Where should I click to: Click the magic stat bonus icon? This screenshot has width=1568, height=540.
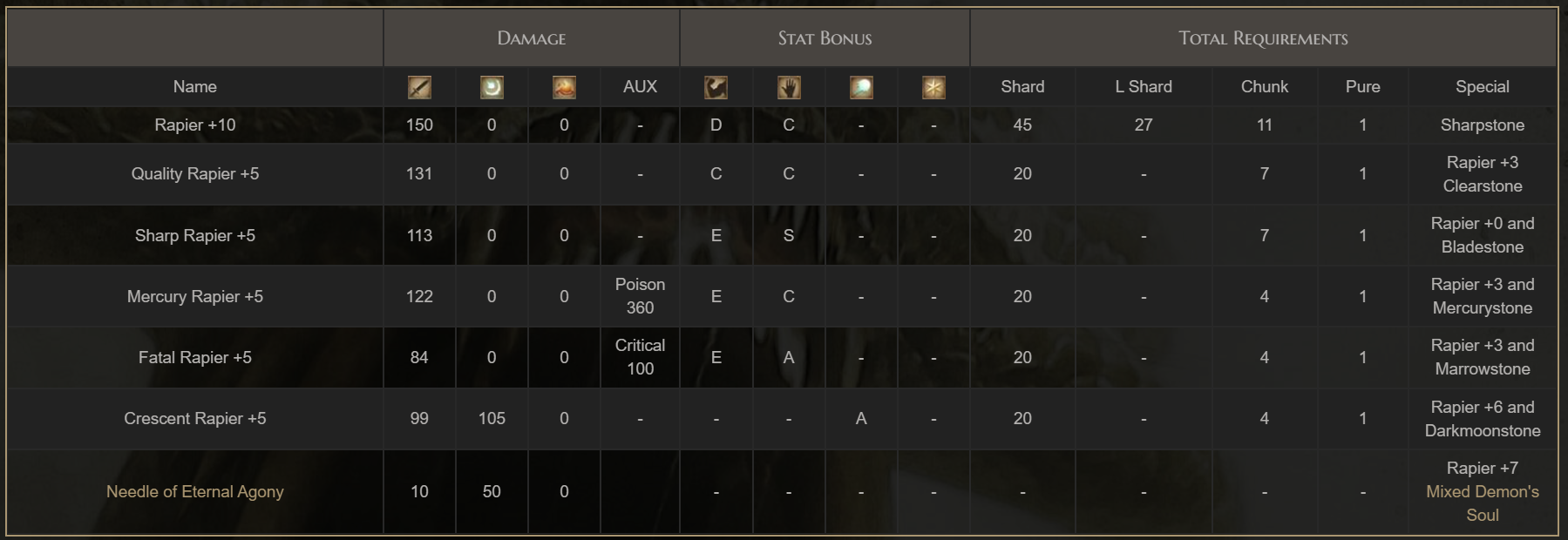click(x=861, y=87)
